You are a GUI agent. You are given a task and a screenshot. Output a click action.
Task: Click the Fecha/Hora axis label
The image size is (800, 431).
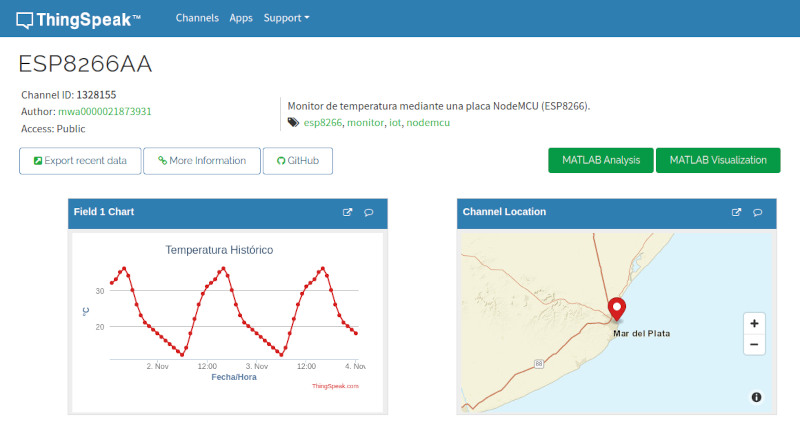pos(234,377)
